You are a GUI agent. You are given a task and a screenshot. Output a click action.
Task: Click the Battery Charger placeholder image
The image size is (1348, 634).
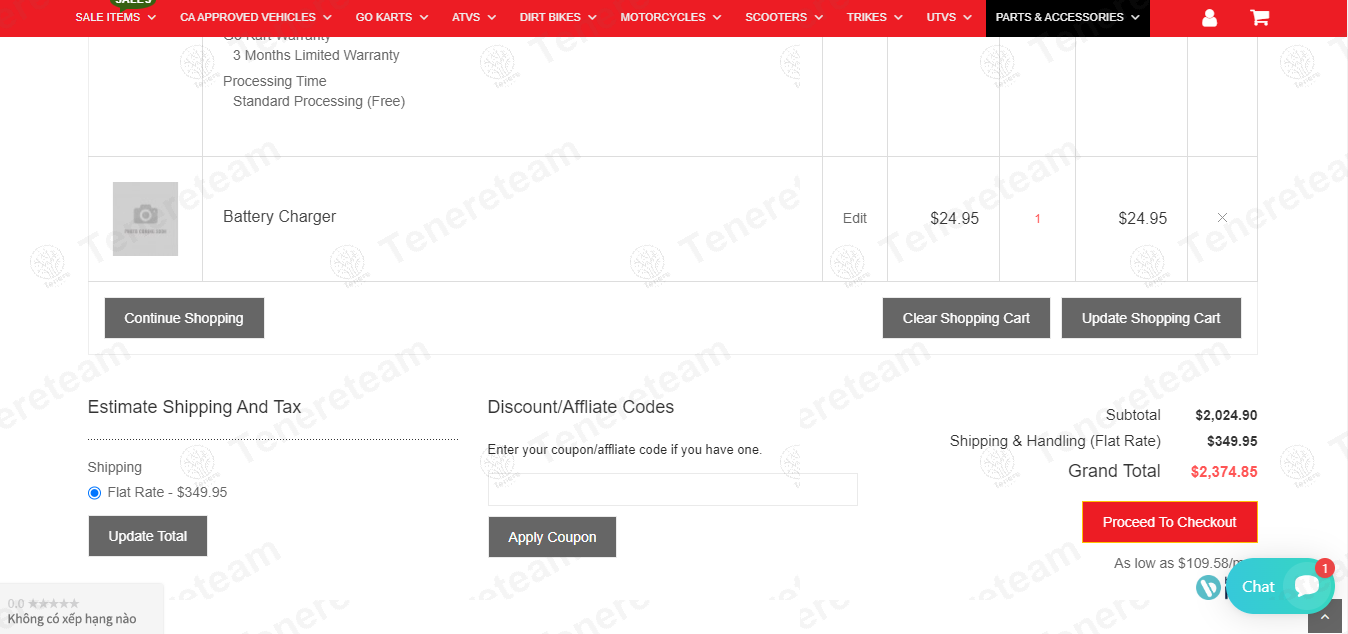coord(145,219)
